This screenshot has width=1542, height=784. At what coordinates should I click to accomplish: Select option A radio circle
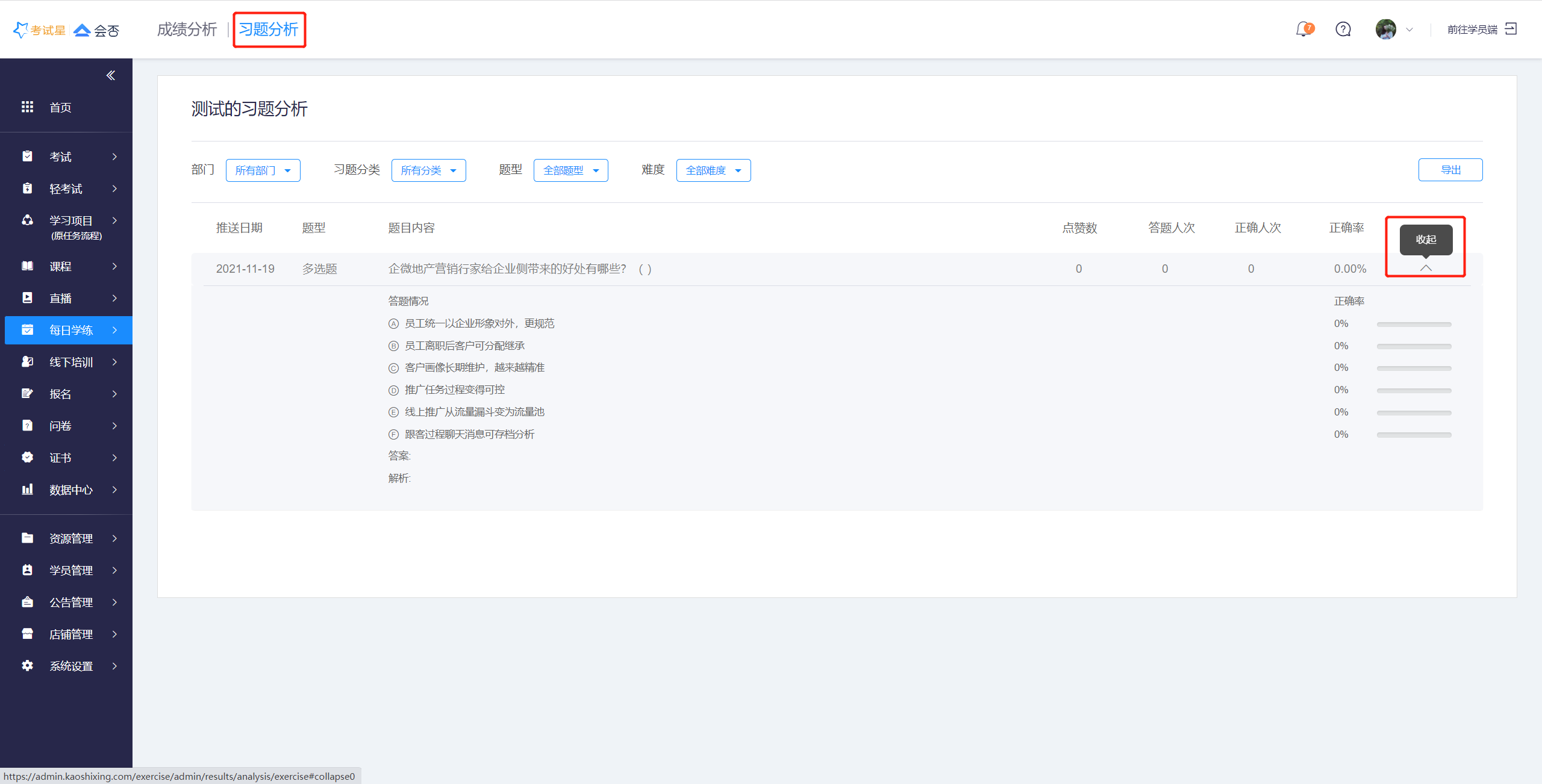coord(393,324)
